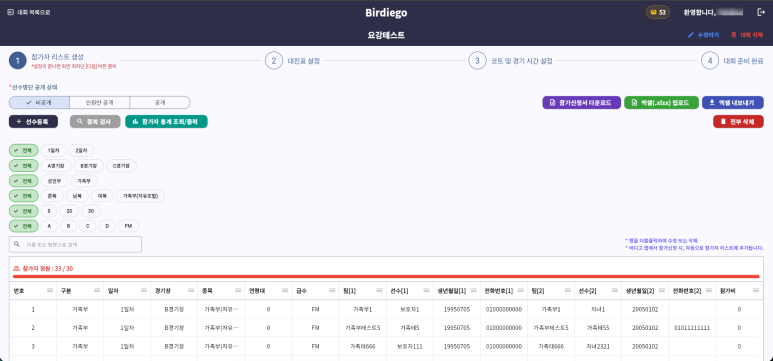Toggle the 2일차 filter chip
The image size is (773, 361).
tap(81, 150)
